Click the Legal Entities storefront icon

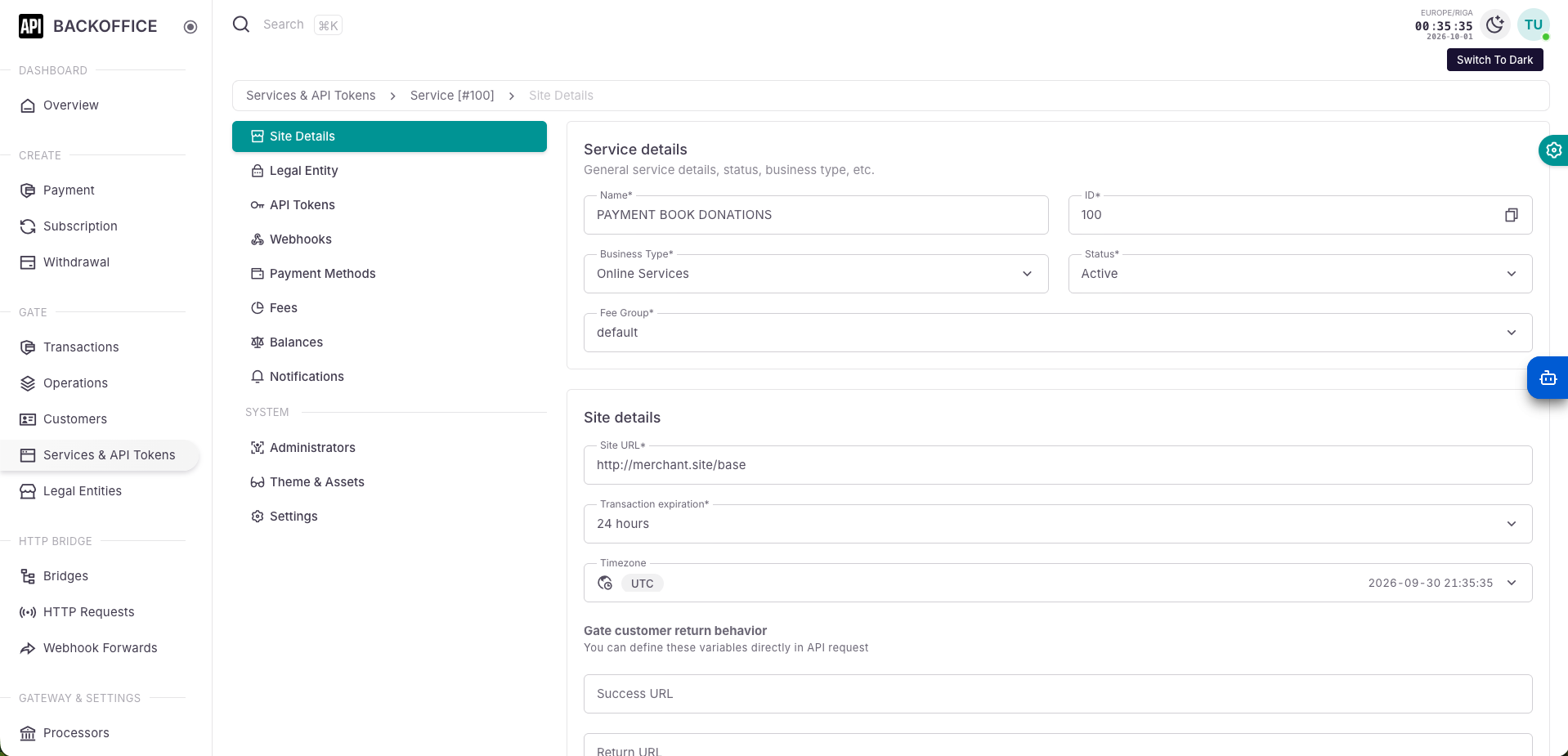28,491
